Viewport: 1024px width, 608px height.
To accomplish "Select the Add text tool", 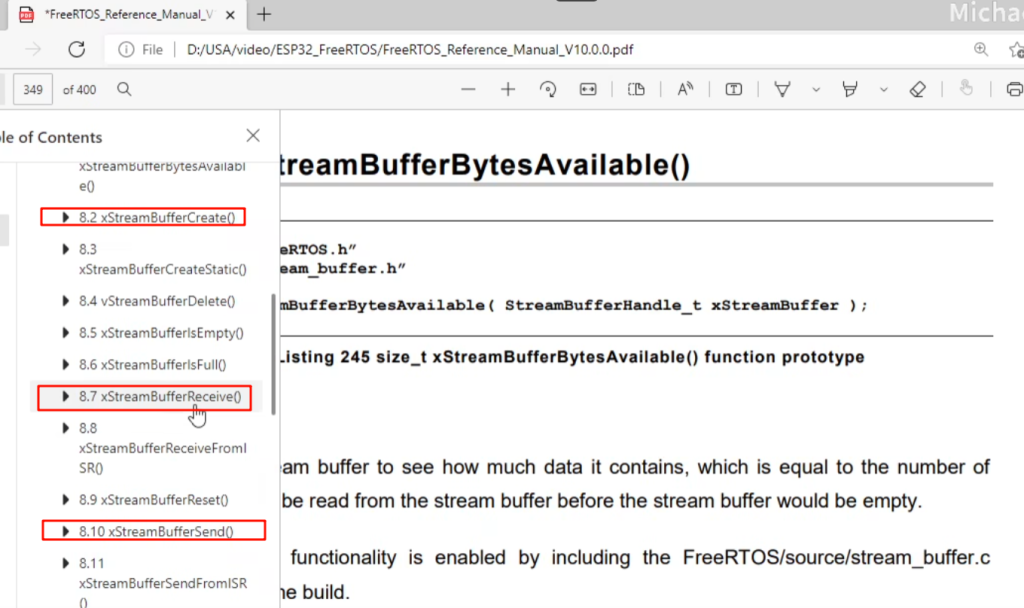I will [x=734, y=89].
